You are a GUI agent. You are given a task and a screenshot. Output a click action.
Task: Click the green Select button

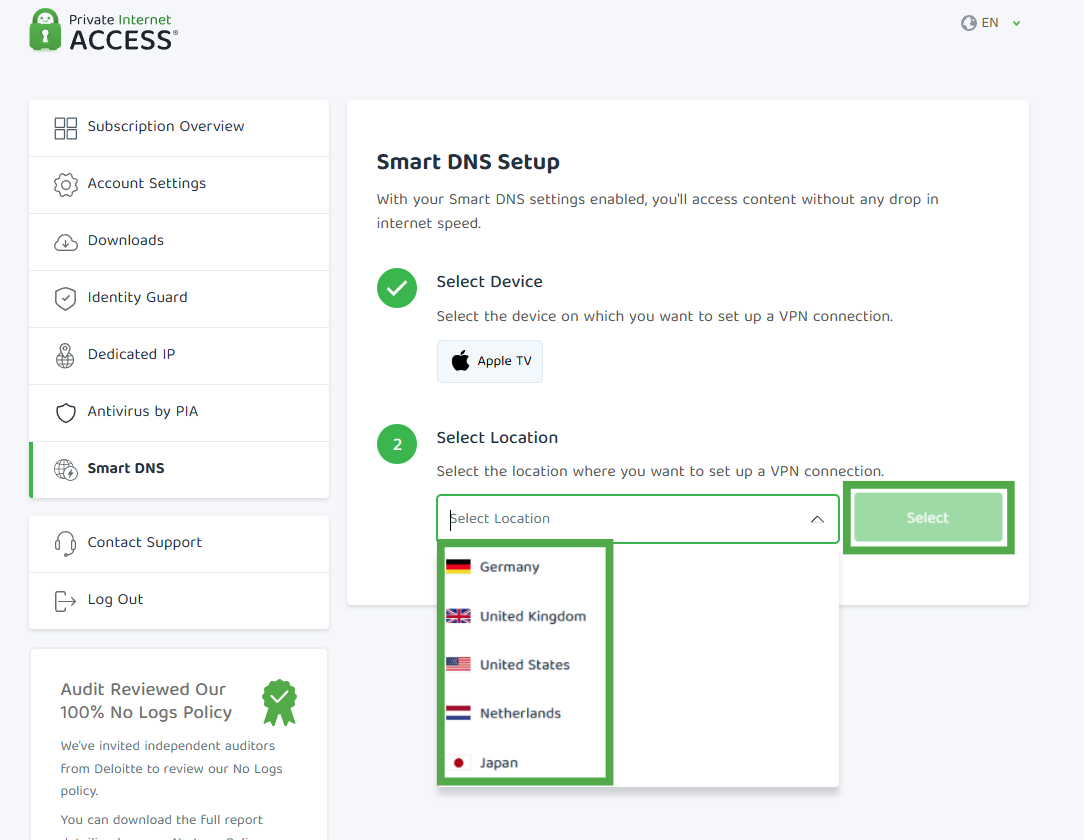click(x=928, y=517)
